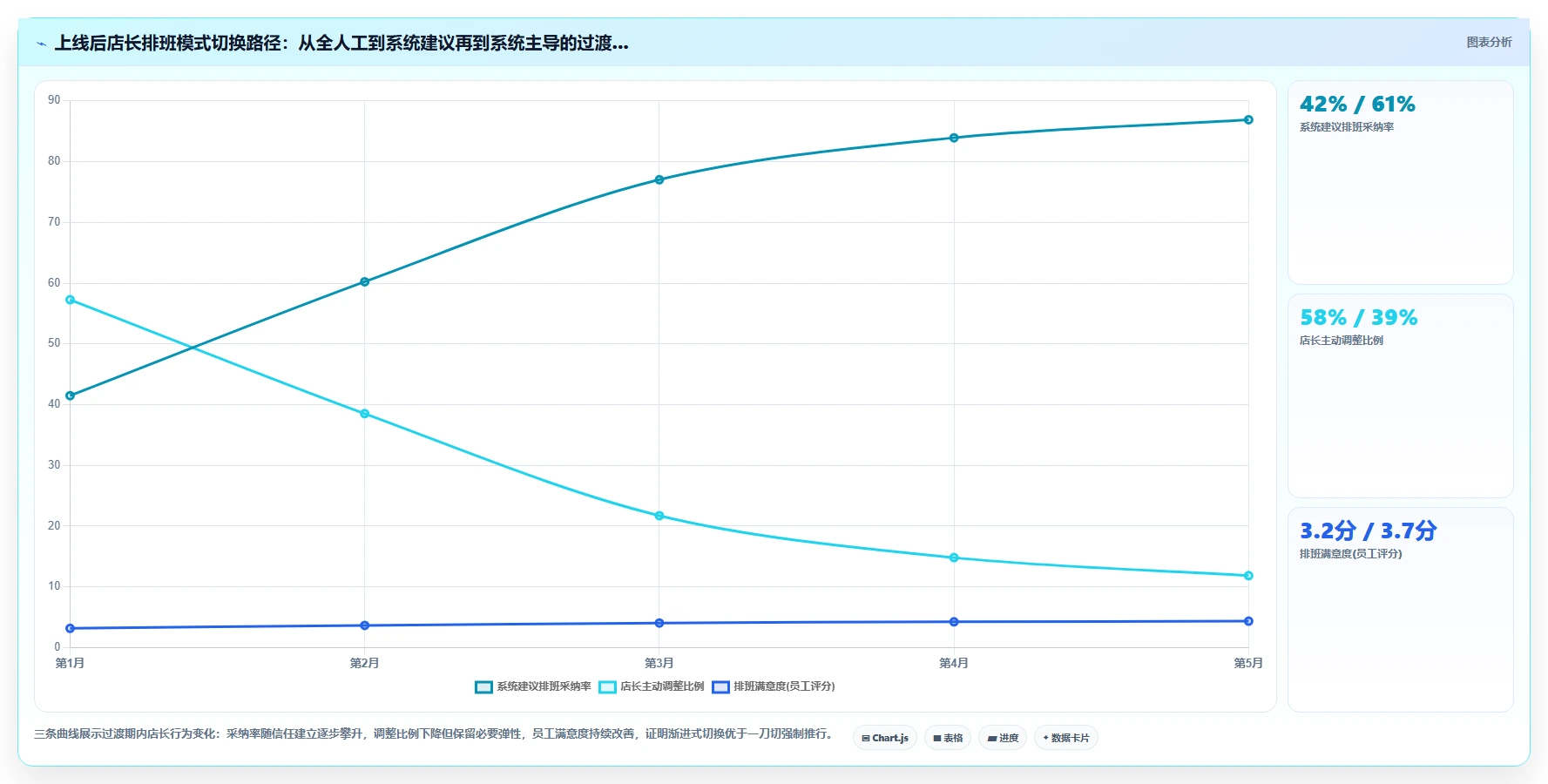Click the 第1月 x-axis label
Viewport: 1548px width, 784px height.
[x=70, y=664]
